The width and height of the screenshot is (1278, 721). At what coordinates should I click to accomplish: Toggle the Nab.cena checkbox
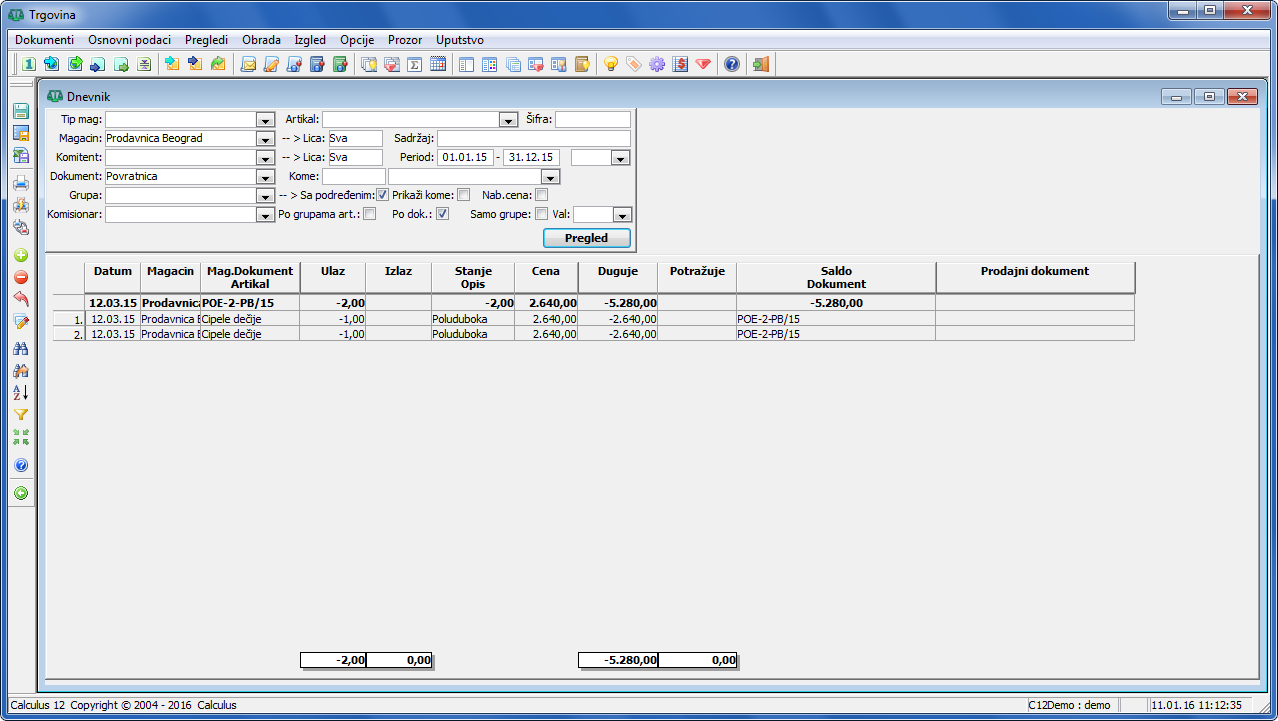(x=542, y=195)
